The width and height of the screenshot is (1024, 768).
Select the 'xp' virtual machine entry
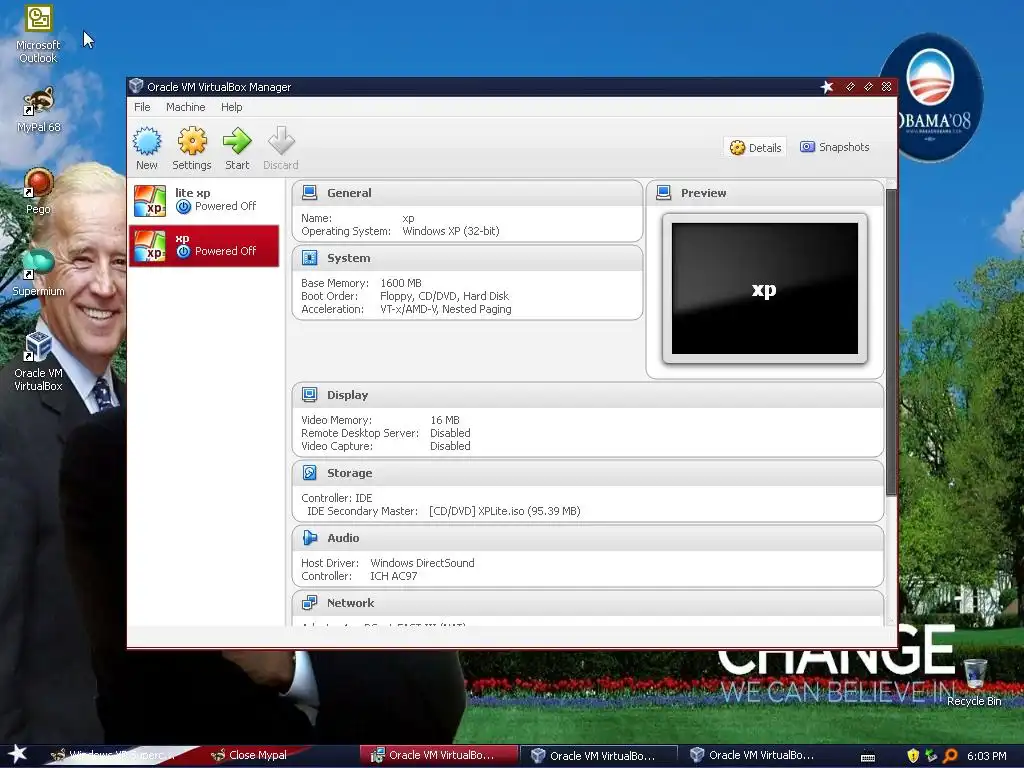click(204, 246)
